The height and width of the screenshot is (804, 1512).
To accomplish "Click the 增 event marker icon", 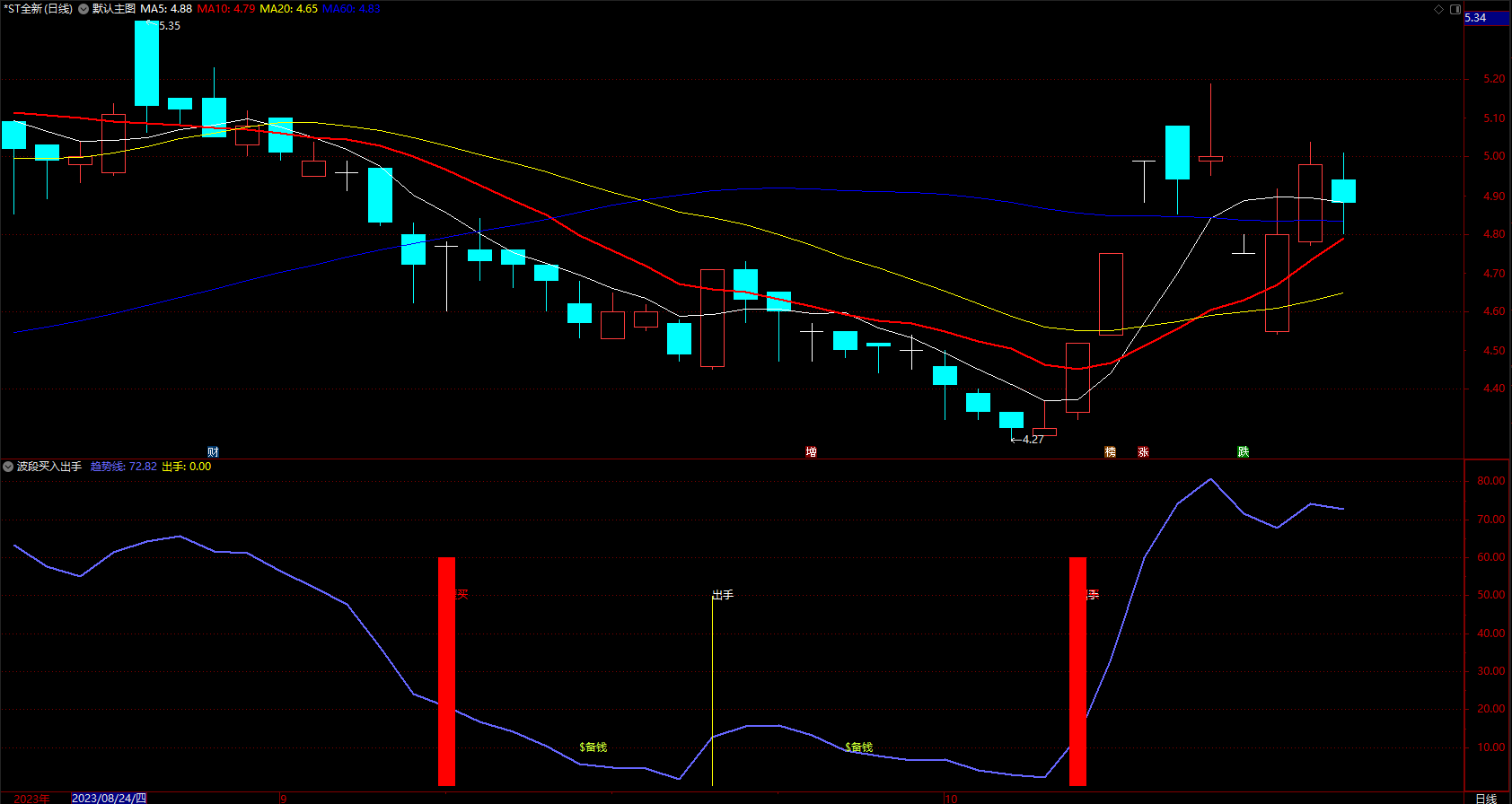I will [x=811, y=451].
